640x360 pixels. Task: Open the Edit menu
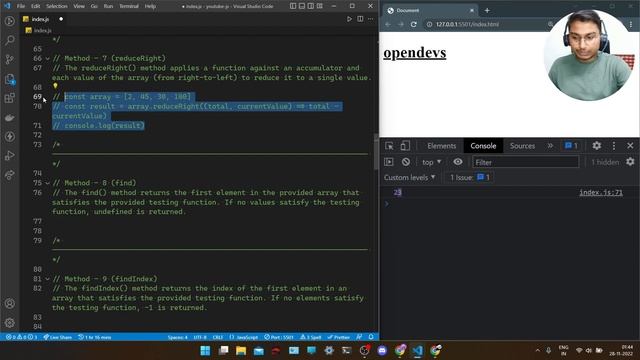point(36,6)
